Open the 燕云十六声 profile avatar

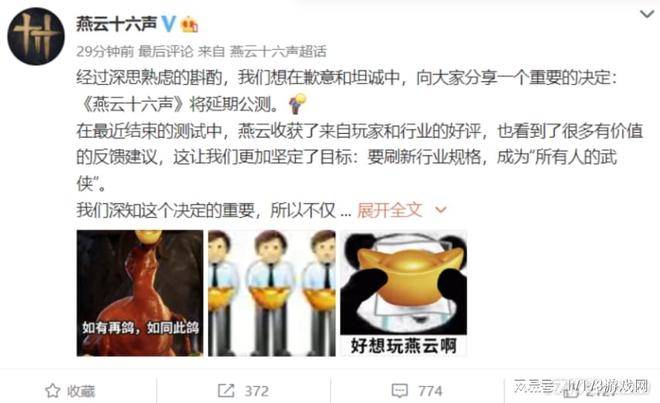click(x=36, y=36)
